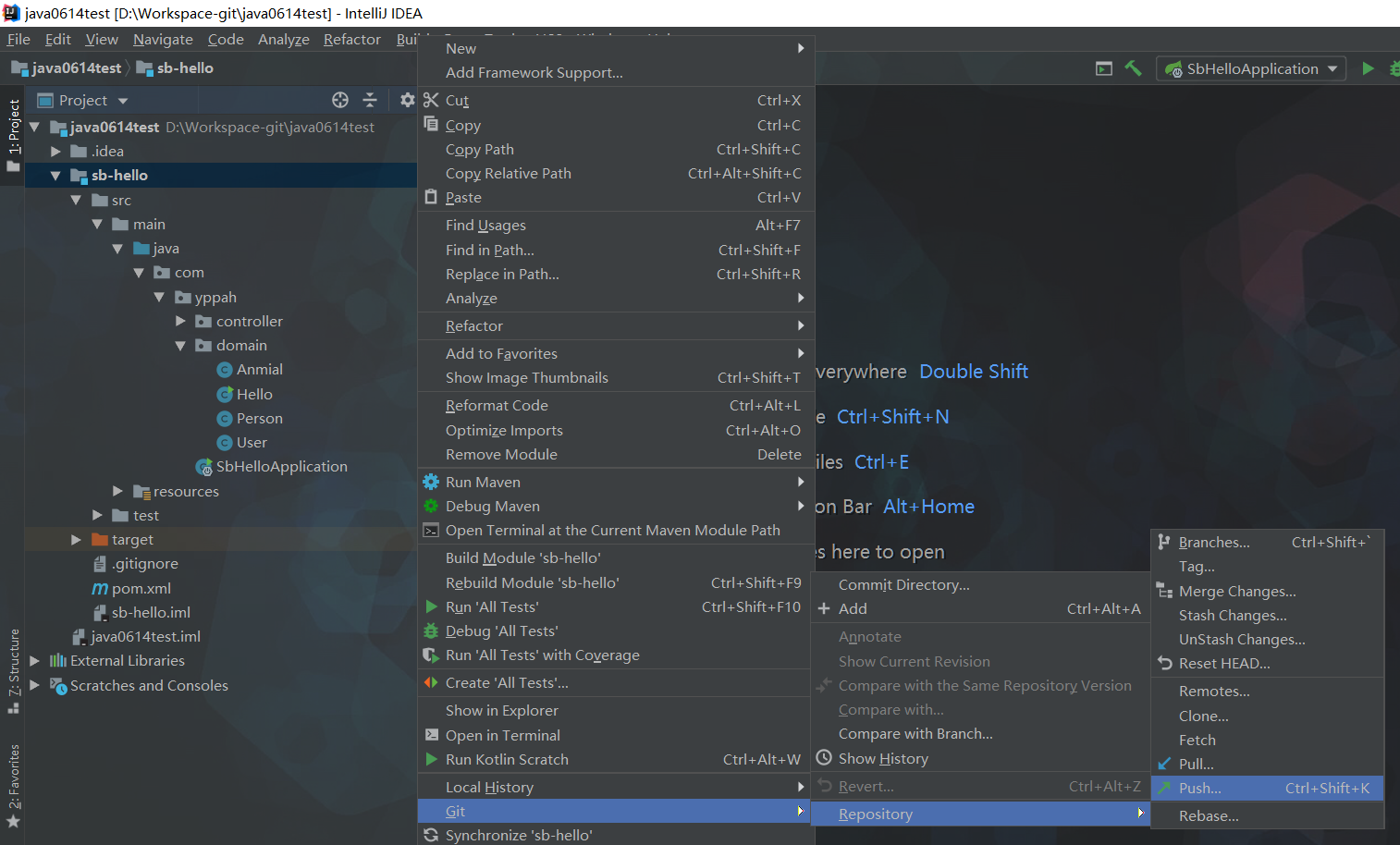This screenshot has height=845, width=1400.
Task: Click the scroll from source target icon
Action: (340, 100)
